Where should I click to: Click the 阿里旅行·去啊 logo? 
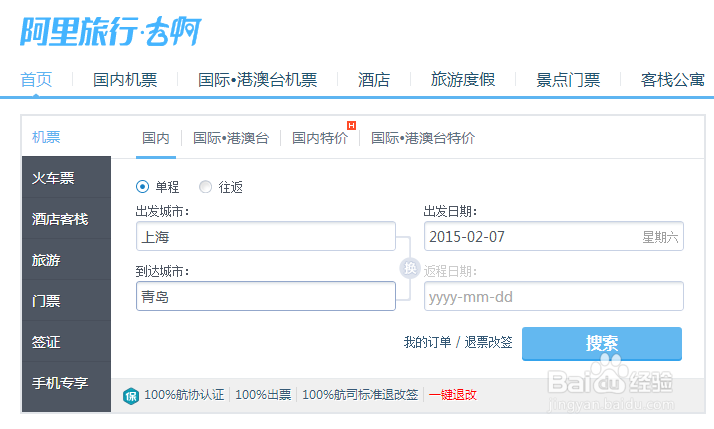click(111, 31)
